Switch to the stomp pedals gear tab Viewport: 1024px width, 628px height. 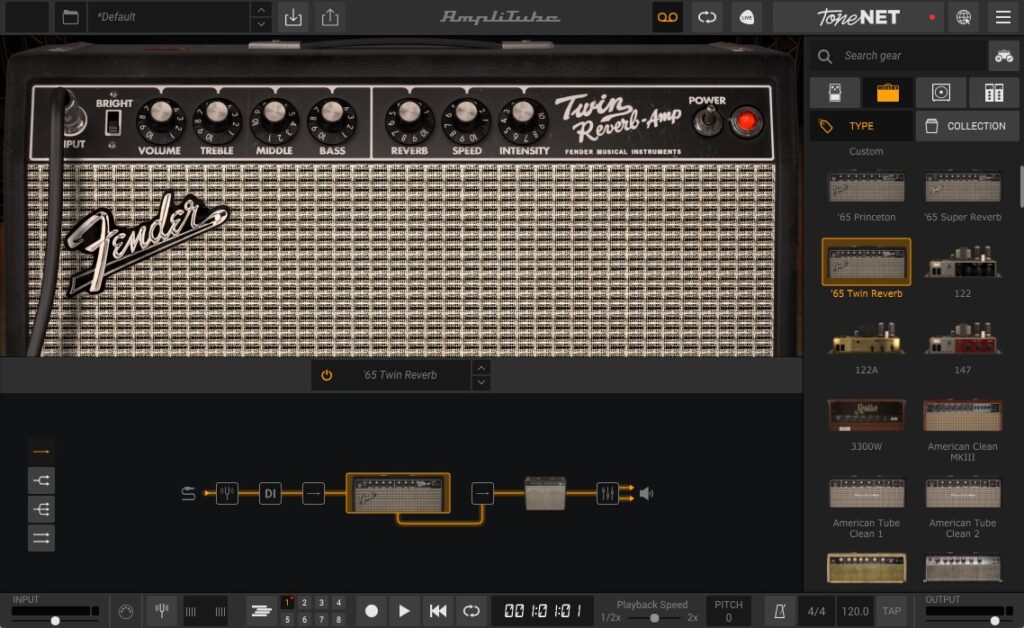pos(835,93)
